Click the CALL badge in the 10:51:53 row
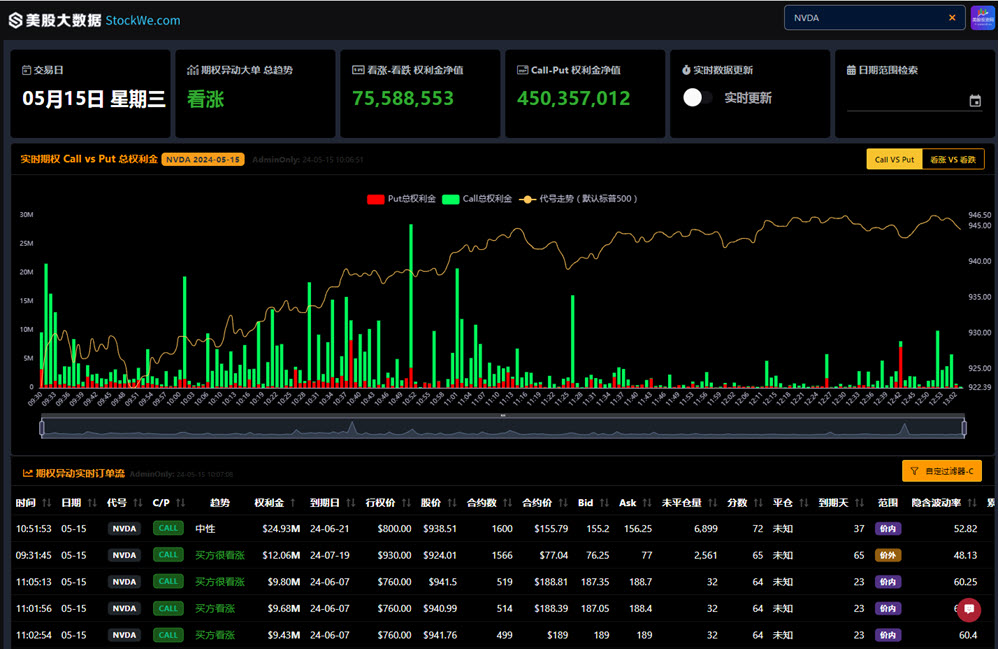 168,529
